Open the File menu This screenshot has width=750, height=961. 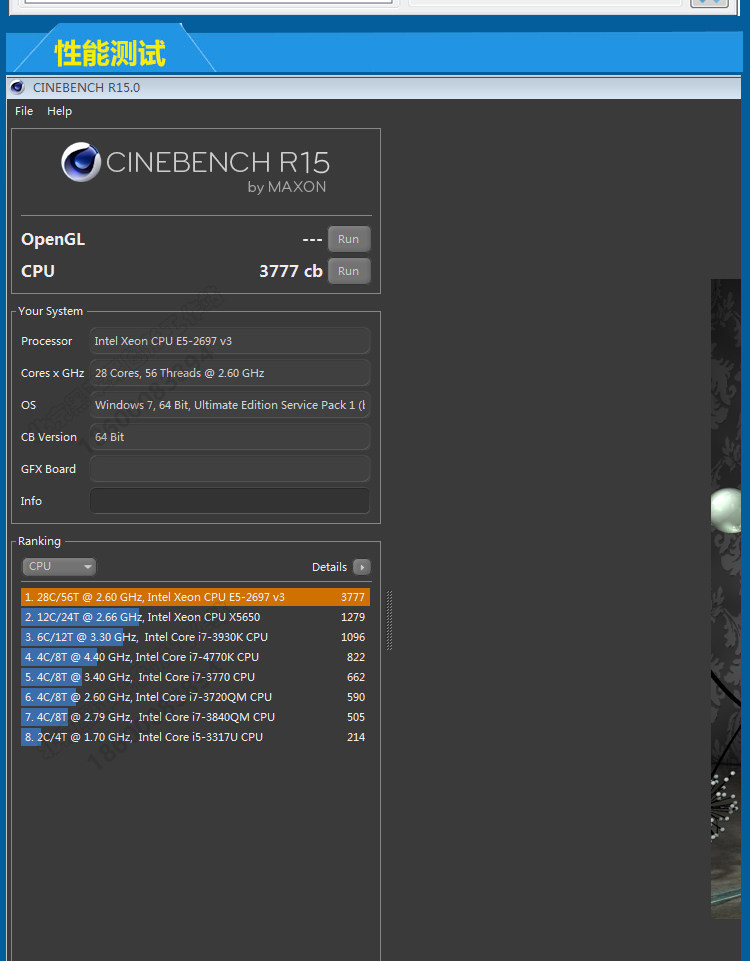[x=24, y=111]
